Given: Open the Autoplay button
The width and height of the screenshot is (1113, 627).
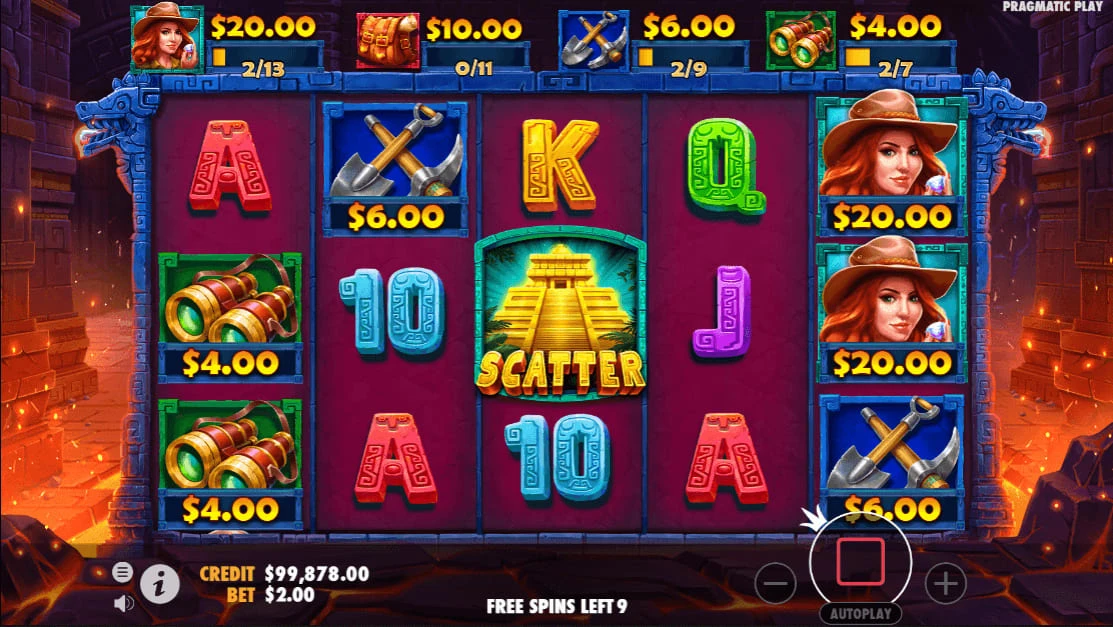Looking at the screenshot, I should point(860,614).
